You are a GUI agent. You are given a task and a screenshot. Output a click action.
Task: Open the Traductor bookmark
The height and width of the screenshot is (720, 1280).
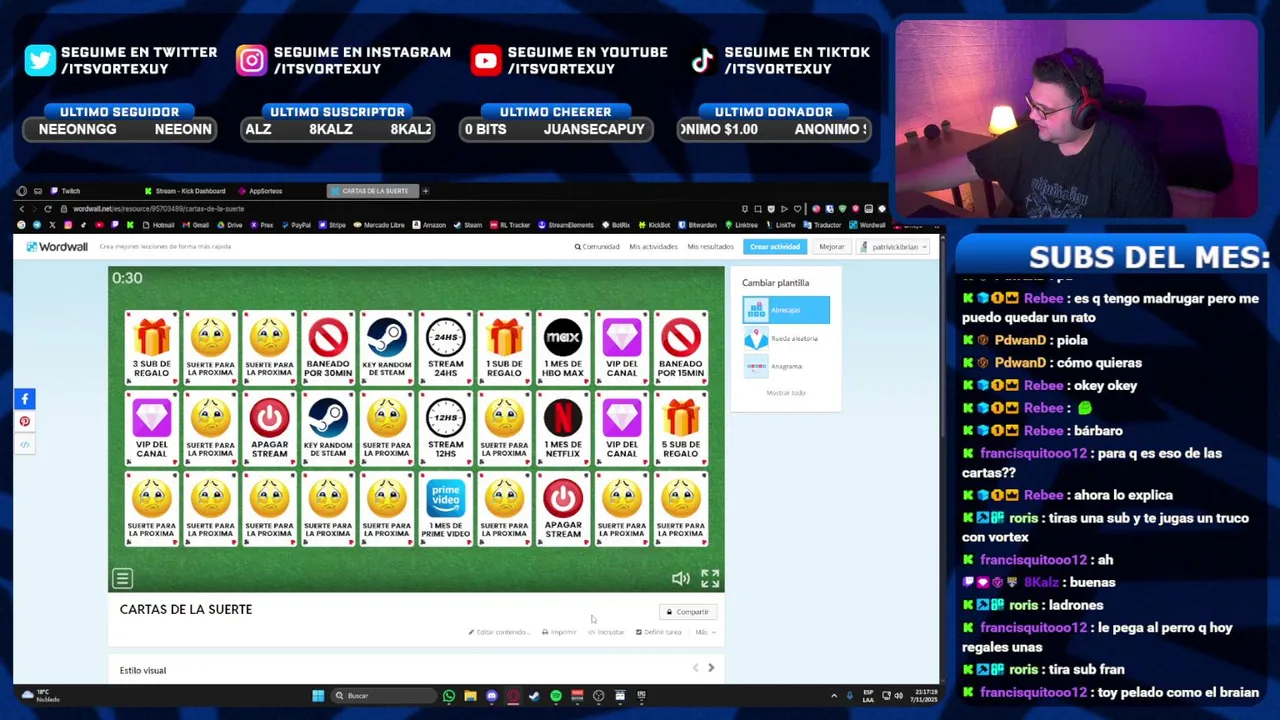pos(823,225)
